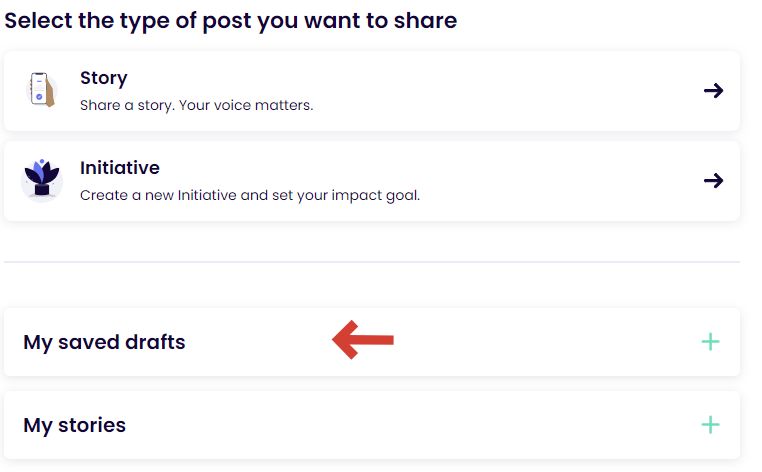Click the Initiative plant illustration icon
The image size is (762, 472).
coord(41,180)
